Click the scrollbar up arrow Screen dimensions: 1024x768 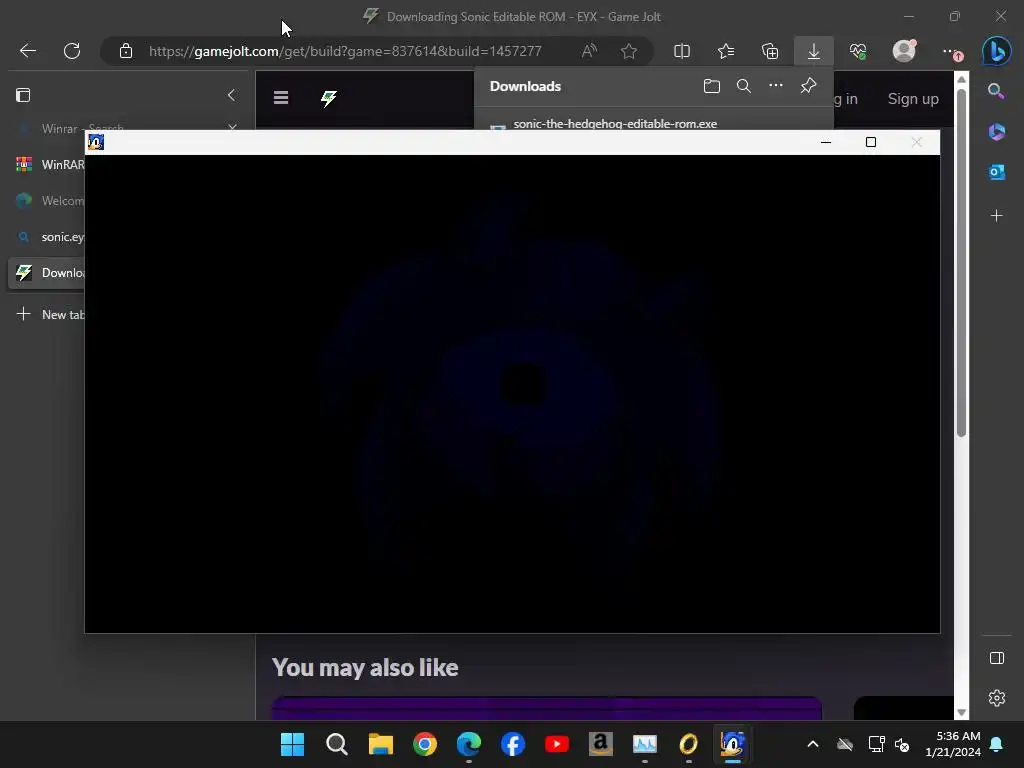[x=961, y=80]
